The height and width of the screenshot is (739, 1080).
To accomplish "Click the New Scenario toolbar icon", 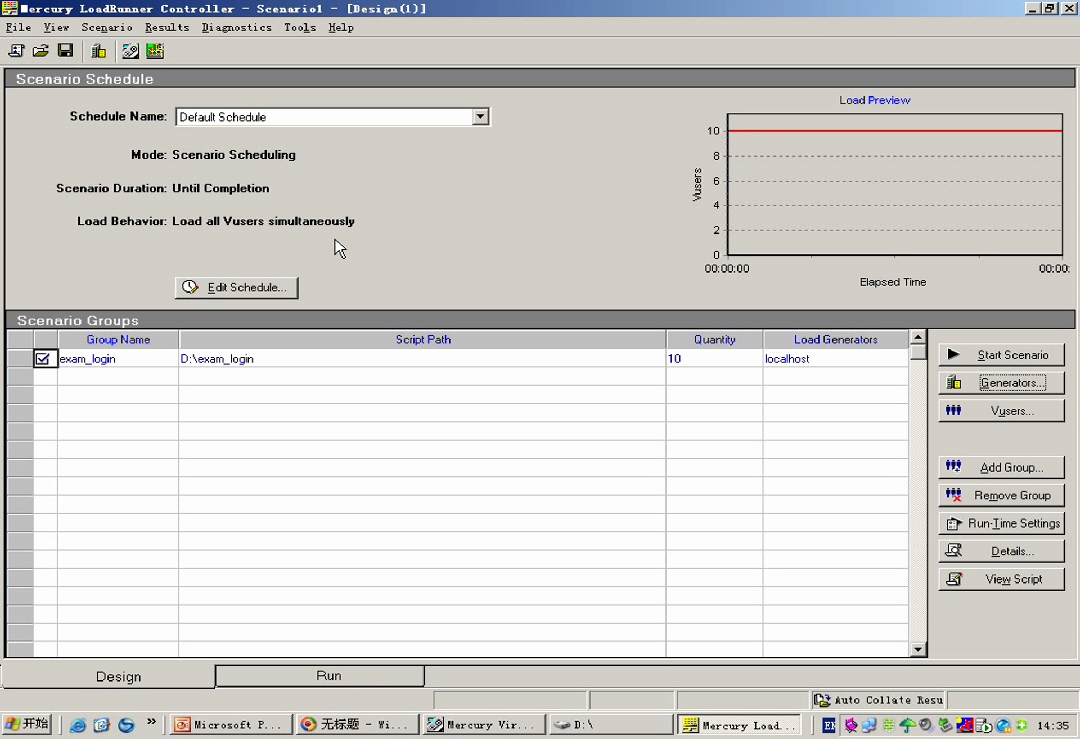I will tap(17, 51).
